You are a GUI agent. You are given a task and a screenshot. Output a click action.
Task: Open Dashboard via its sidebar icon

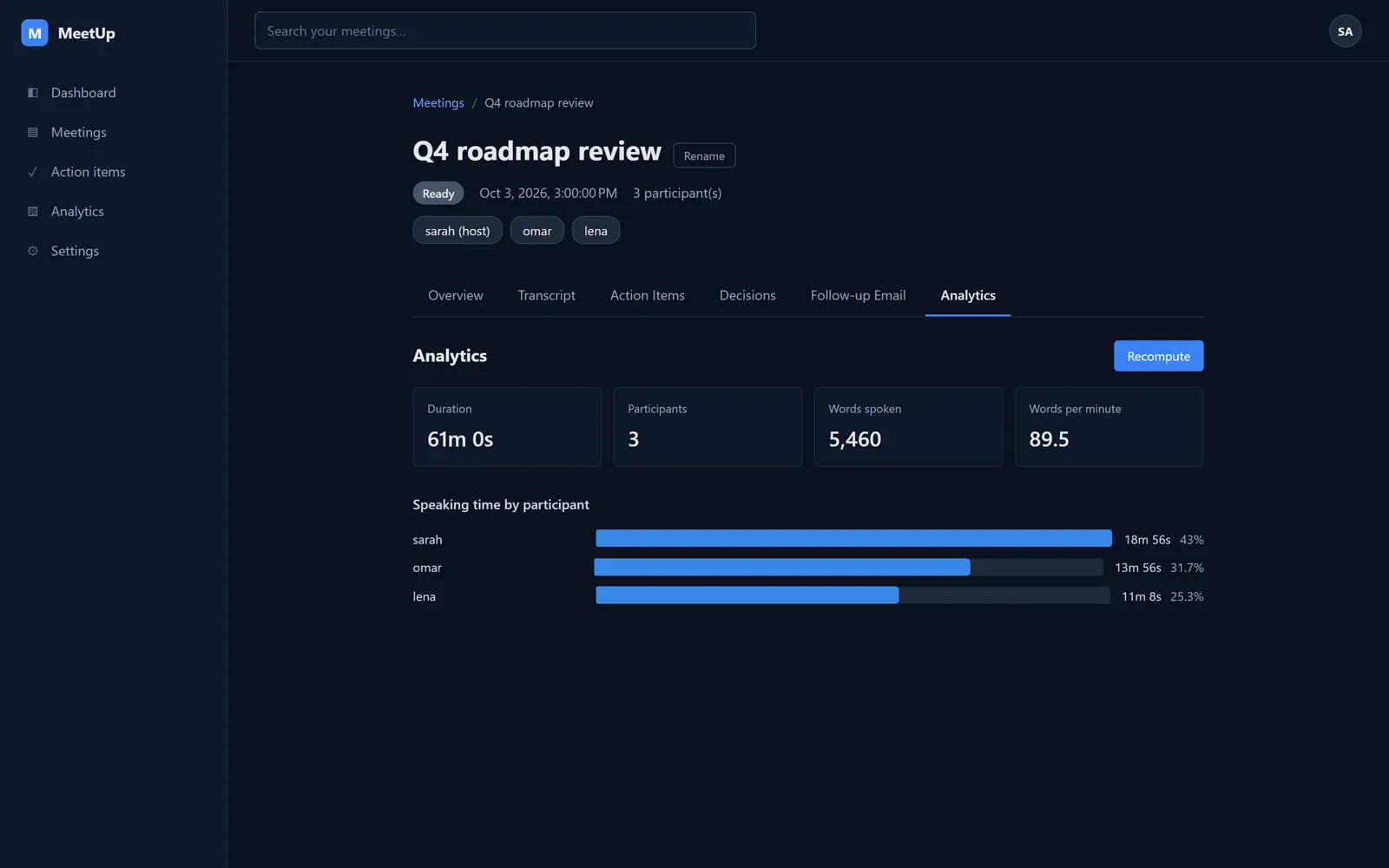[33, 93]
